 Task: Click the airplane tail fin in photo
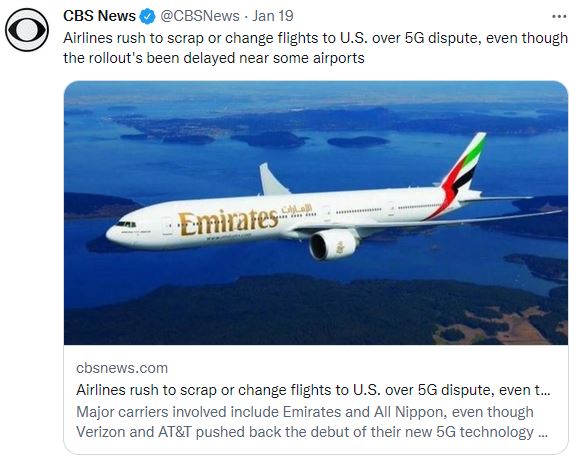(x=462, y=170)
